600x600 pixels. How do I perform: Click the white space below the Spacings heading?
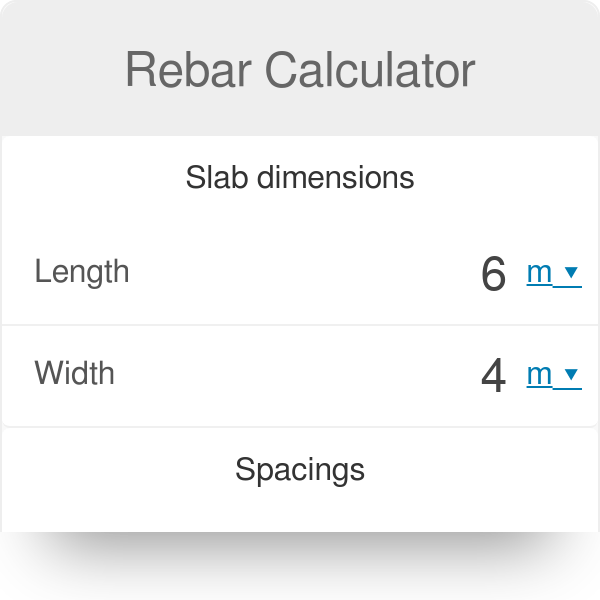tap(300, 511)
